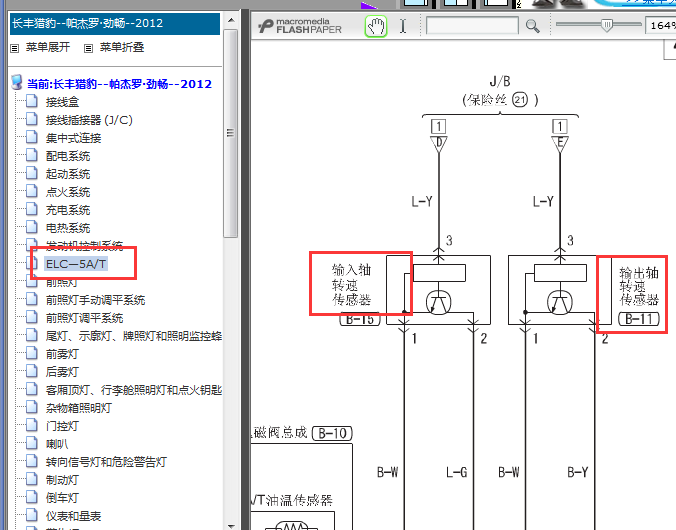The height and width of the screenshot is (530, 676).
Task: Click page icon next to 喇叭
Action: (31, 443)
